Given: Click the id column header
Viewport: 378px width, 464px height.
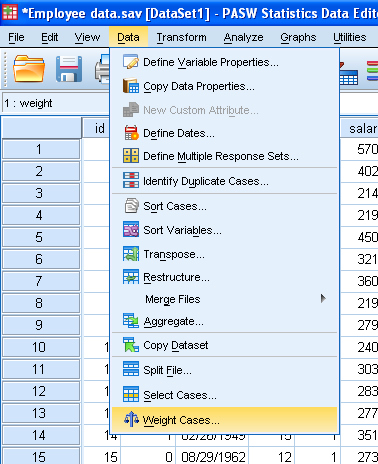Looking at the screenshot, I should click(96, 128).
